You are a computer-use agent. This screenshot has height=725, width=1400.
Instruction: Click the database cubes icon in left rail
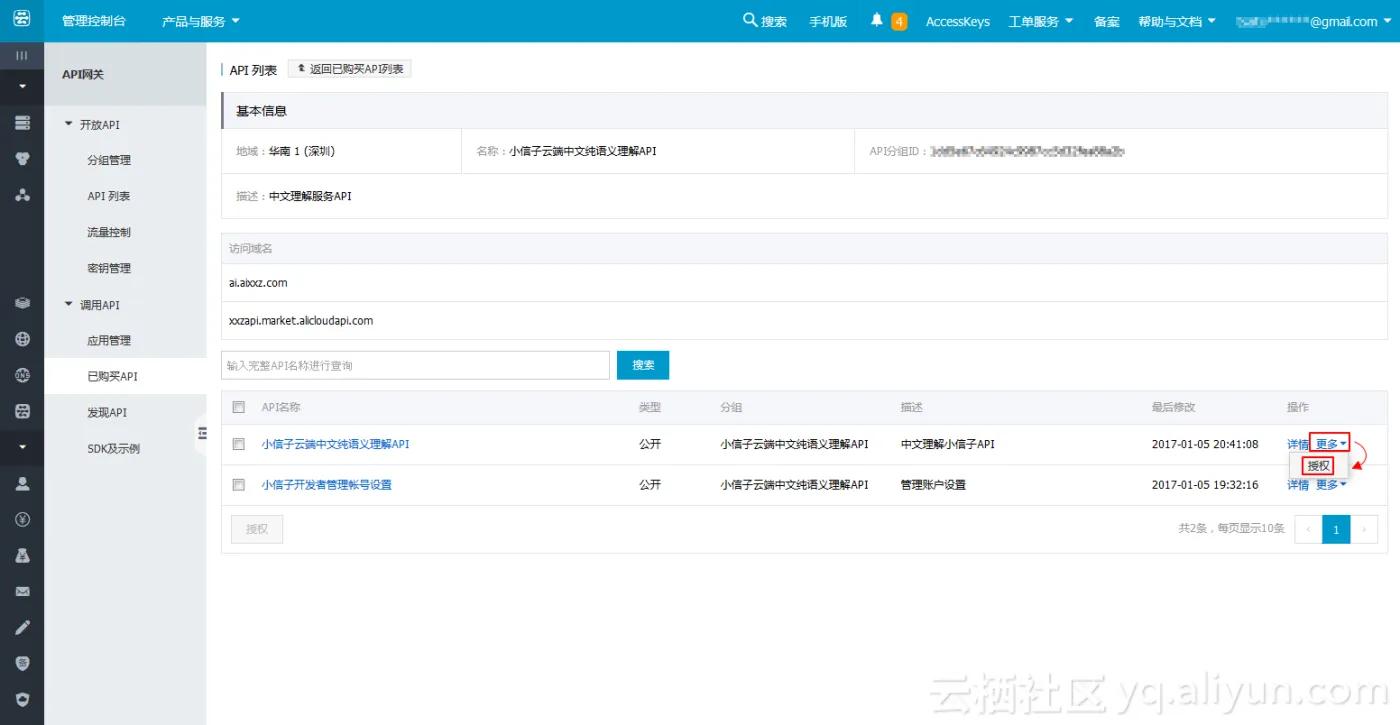coord(22,158)
